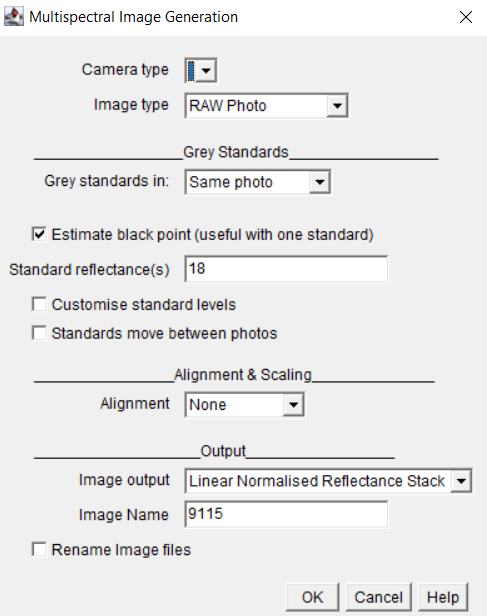Focus the Image Name text field
Screen dimensions: 487x616
[286, 514]
